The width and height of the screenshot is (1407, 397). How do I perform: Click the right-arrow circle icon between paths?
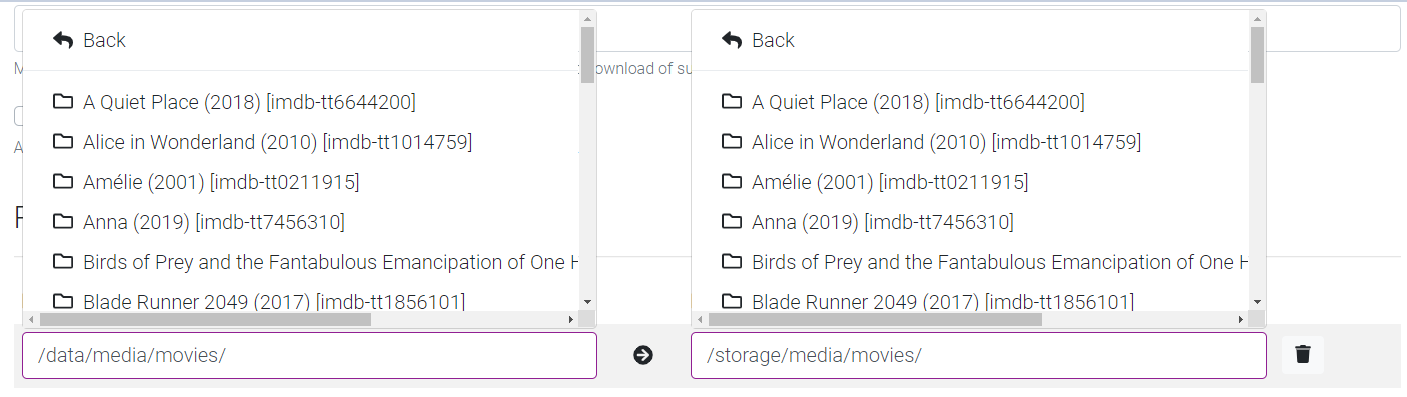pos(643,355)
